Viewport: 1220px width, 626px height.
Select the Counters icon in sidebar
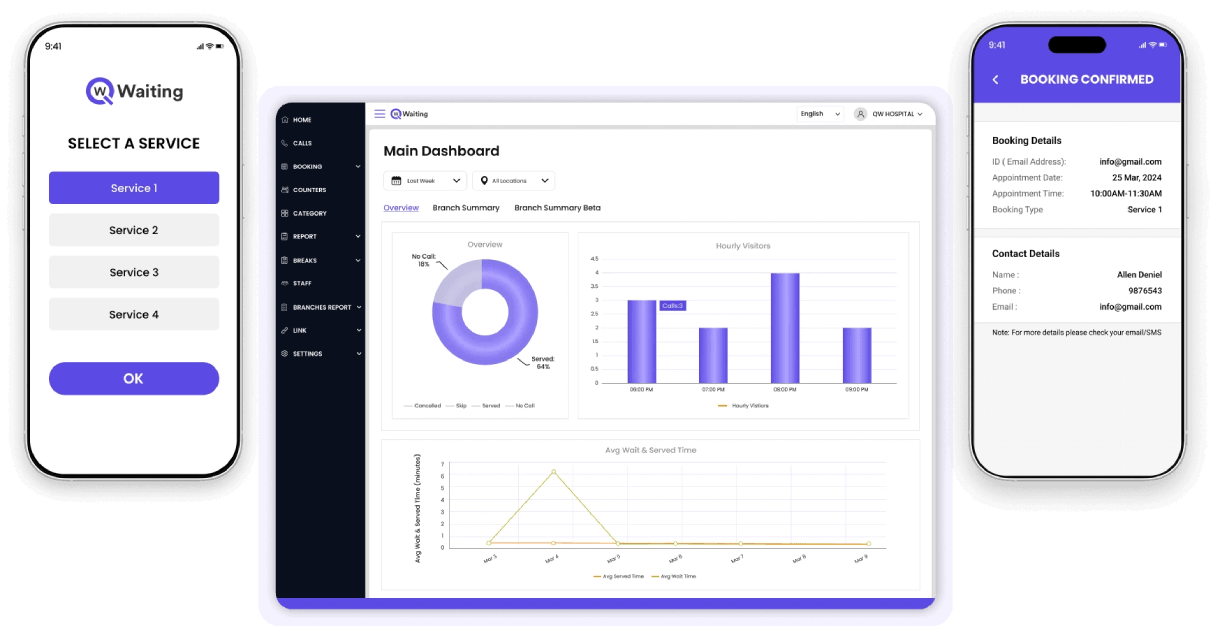coord(285,190)
